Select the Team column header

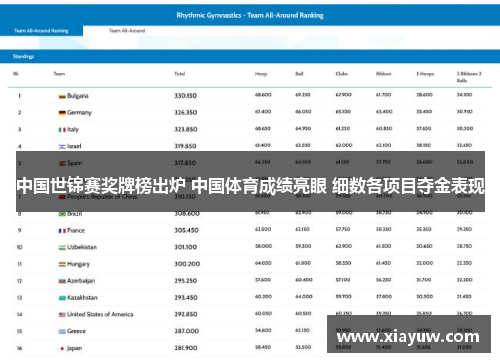(59, 74)
